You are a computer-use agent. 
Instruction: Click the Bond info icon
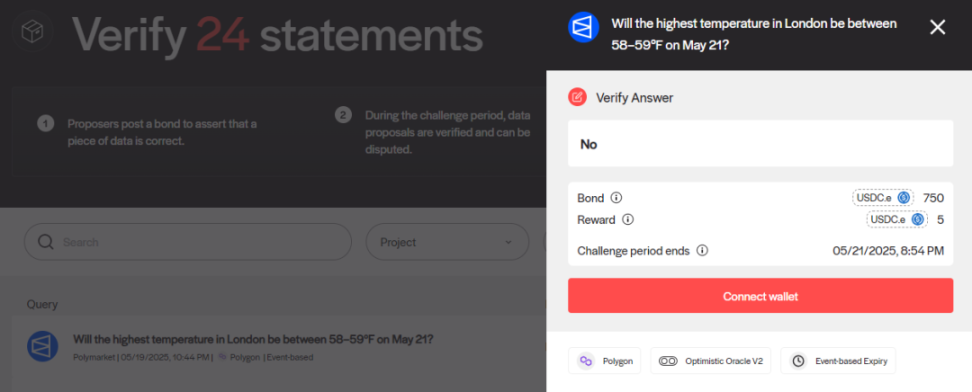coord(616,198)
